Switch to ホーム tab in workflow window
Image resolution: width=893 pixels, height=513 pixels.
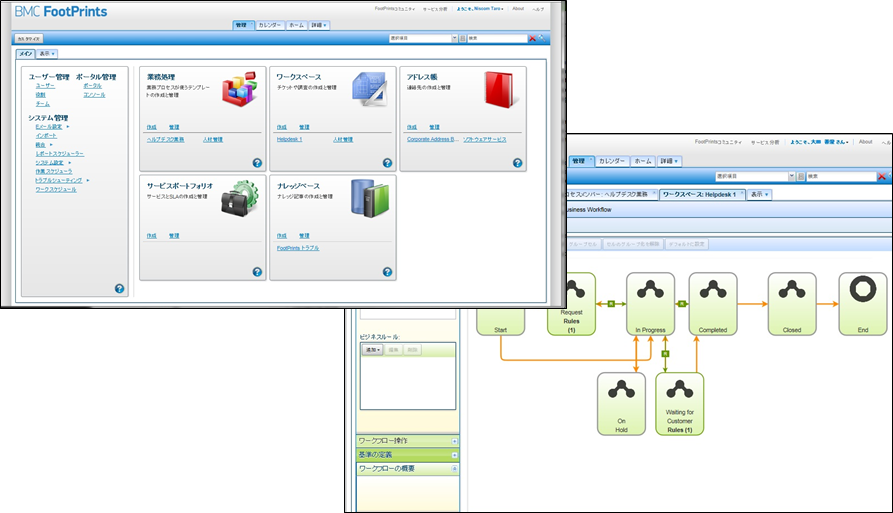[x=643, y=161]
